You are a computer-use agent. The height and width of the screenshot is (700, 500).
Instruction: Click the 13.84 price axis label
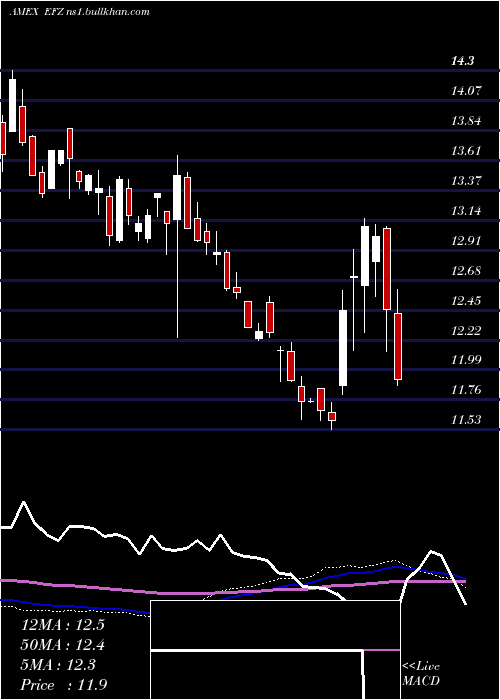(467, 121)
